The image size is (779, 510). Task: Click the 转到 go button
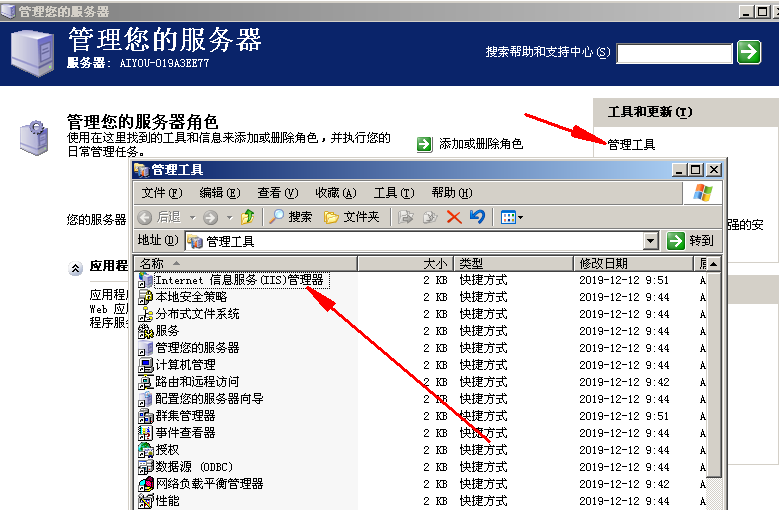click(691, 241)
